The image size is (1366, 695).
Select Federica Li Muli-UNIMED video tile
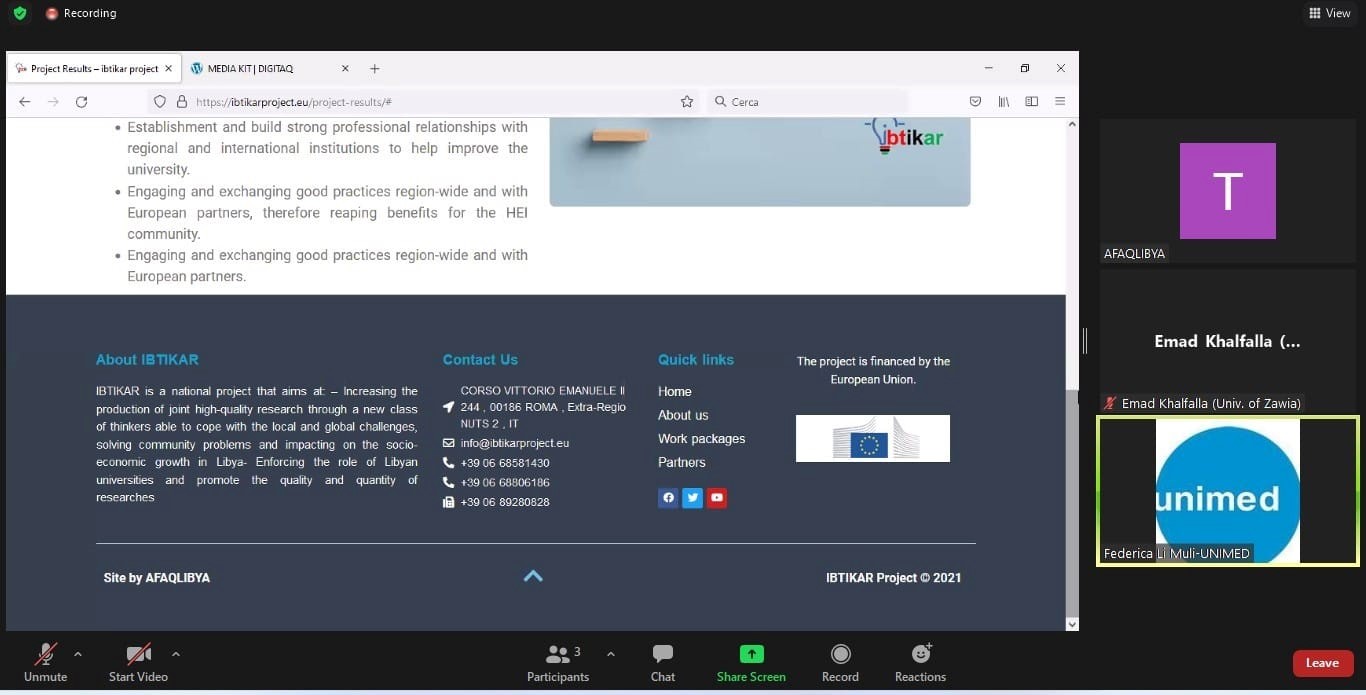(1227, 491)
